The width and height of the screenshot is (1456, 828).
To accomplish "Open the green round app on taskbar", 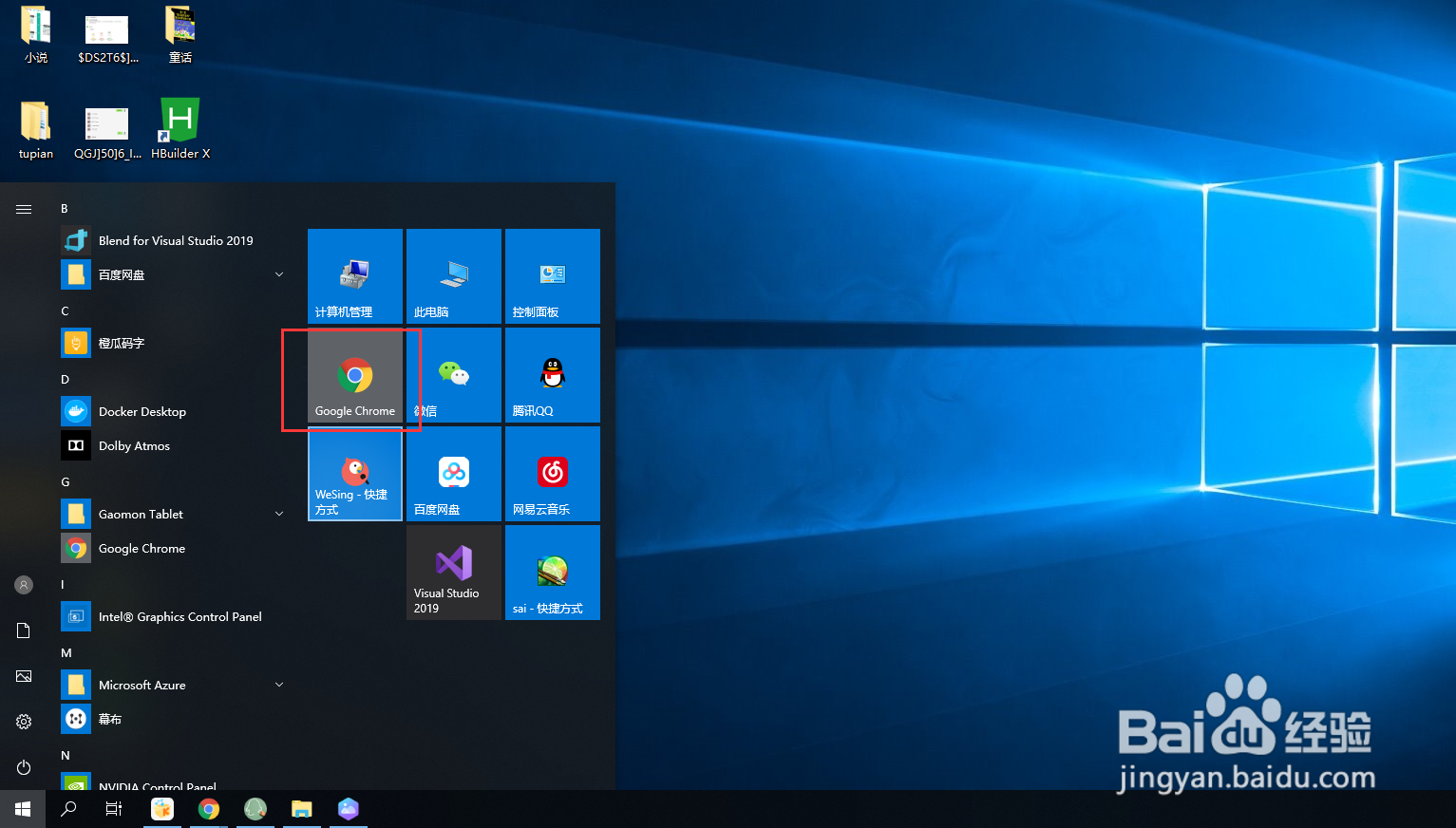I will 255,809.
